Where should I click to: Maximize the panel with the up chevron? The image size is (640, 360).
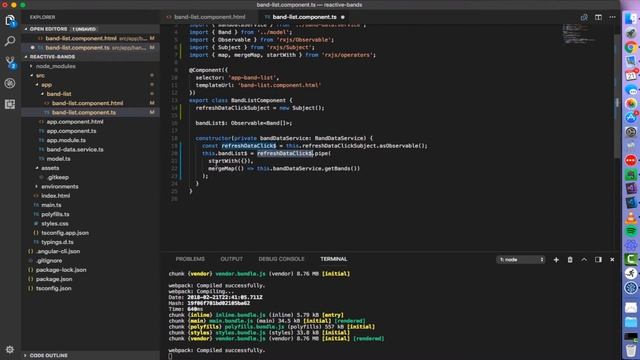(584, 260)
